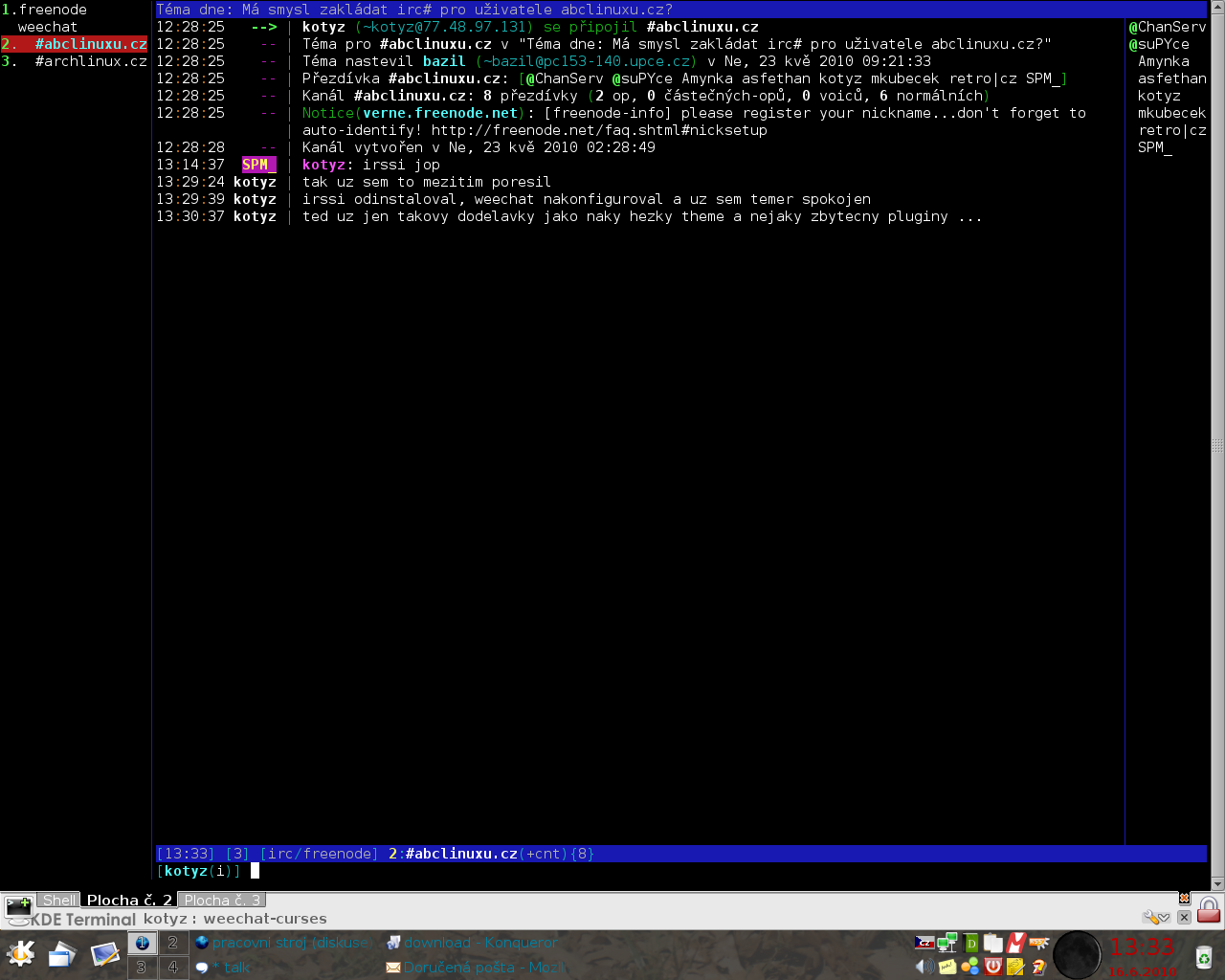Viewport: 1225px width, 980px height.
Task: Click retro|cz in the nick list
Action: 1172,130
